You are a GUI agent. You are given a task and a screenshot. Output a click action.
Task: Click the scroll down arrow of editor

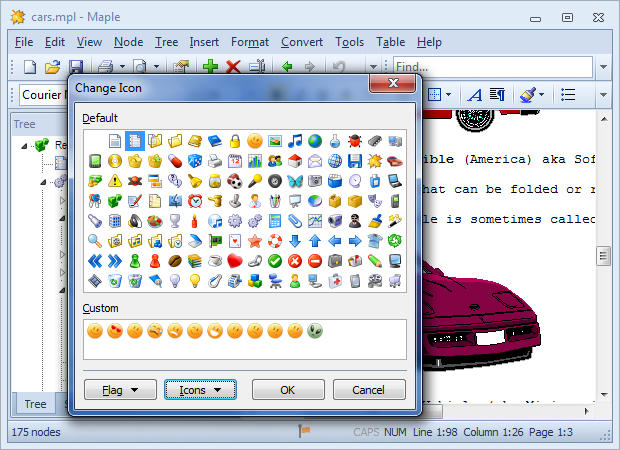[x=603, y=394]
